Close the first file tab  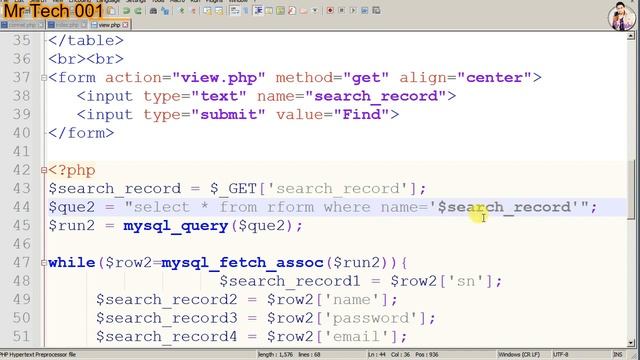click(40, 25)
